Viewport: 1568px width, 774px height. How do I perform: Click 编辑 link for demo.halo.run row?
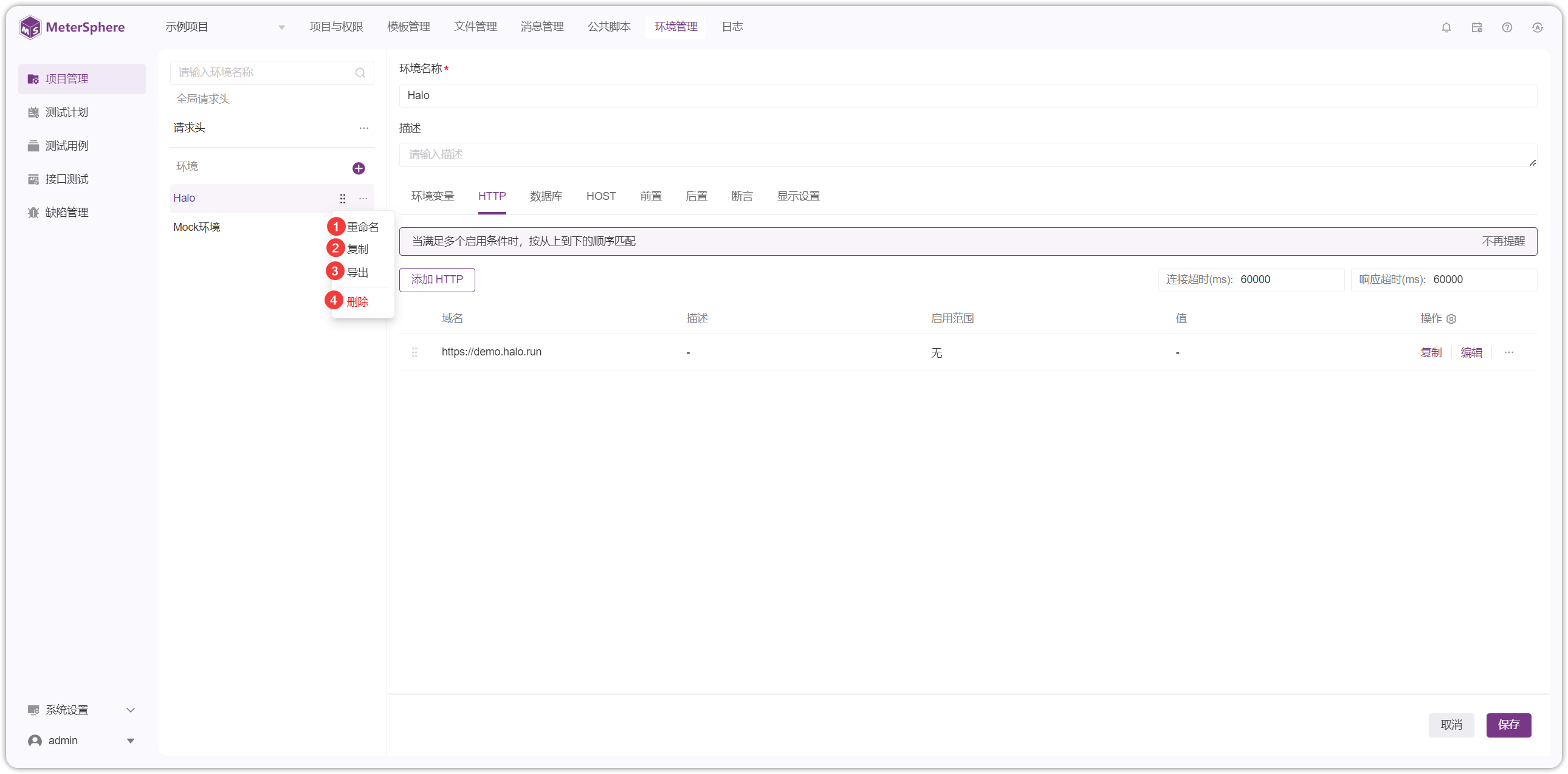(1472, 353)
